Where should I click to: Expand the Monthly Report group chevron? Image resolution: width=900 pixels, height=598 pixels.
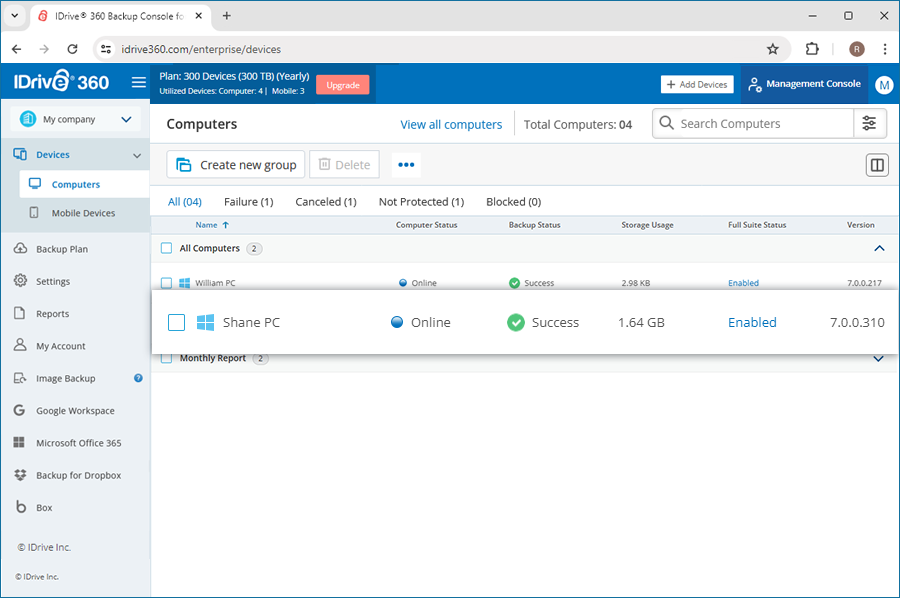(878, 359)
